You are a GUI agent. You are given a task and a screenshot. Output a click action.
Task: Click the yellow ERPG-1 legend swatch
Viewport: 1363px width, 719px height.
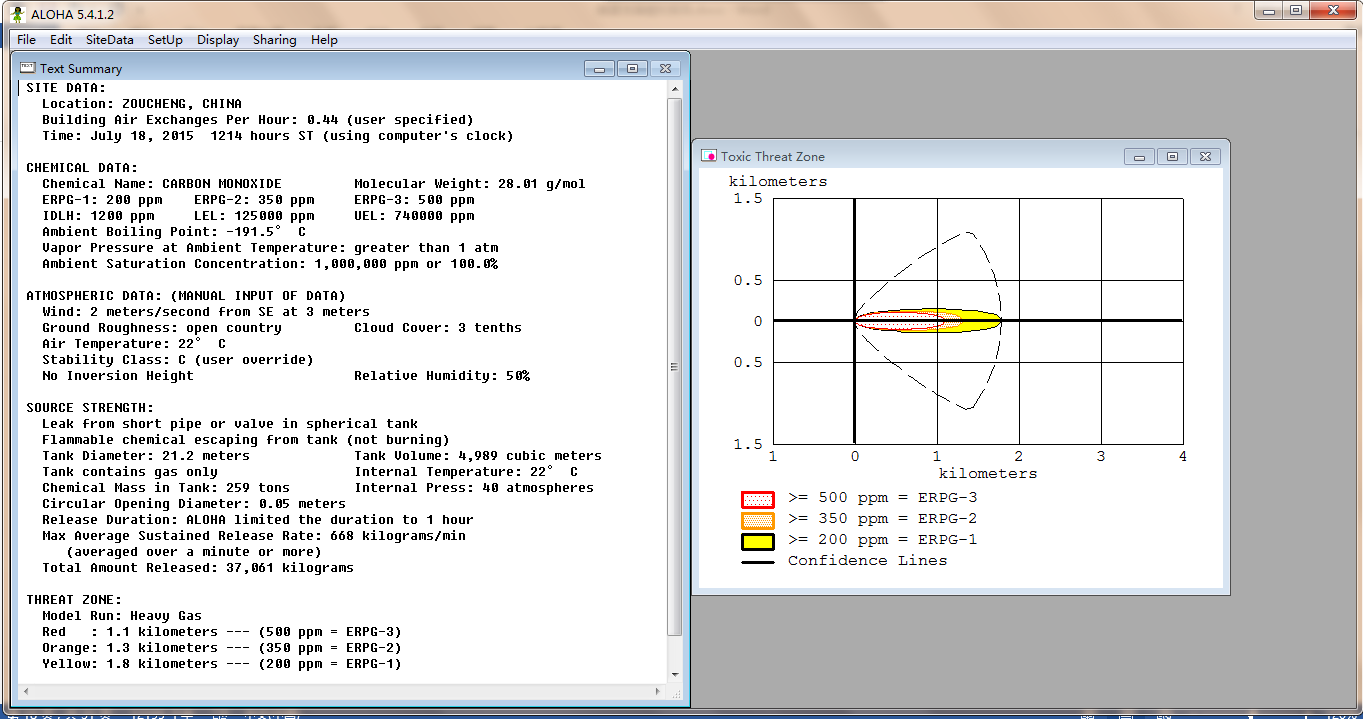(x=757, y=541)
